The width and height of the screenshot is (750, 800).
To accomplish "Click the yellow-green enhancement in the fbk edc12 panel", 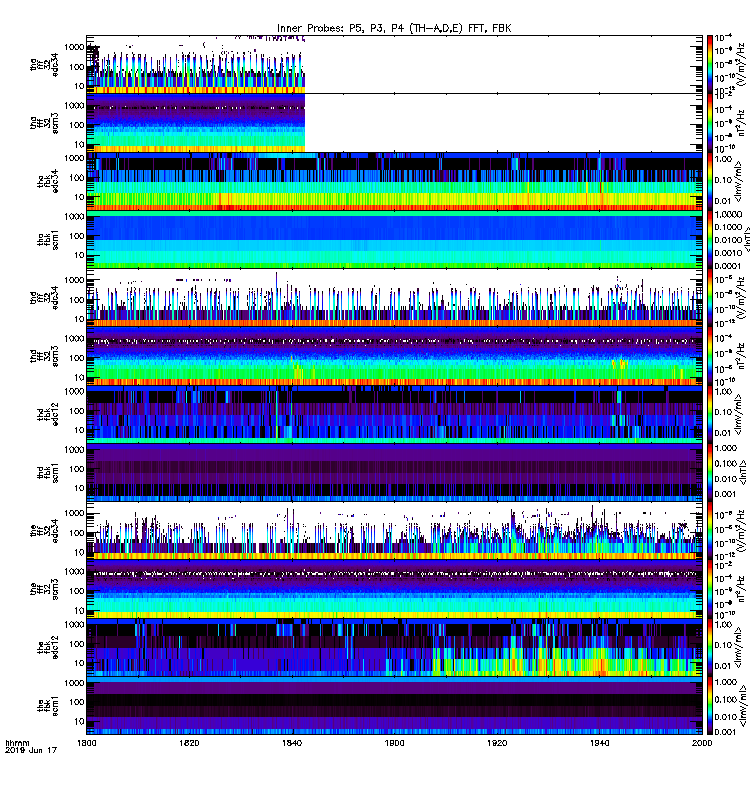I will click(x=566, y=661).
